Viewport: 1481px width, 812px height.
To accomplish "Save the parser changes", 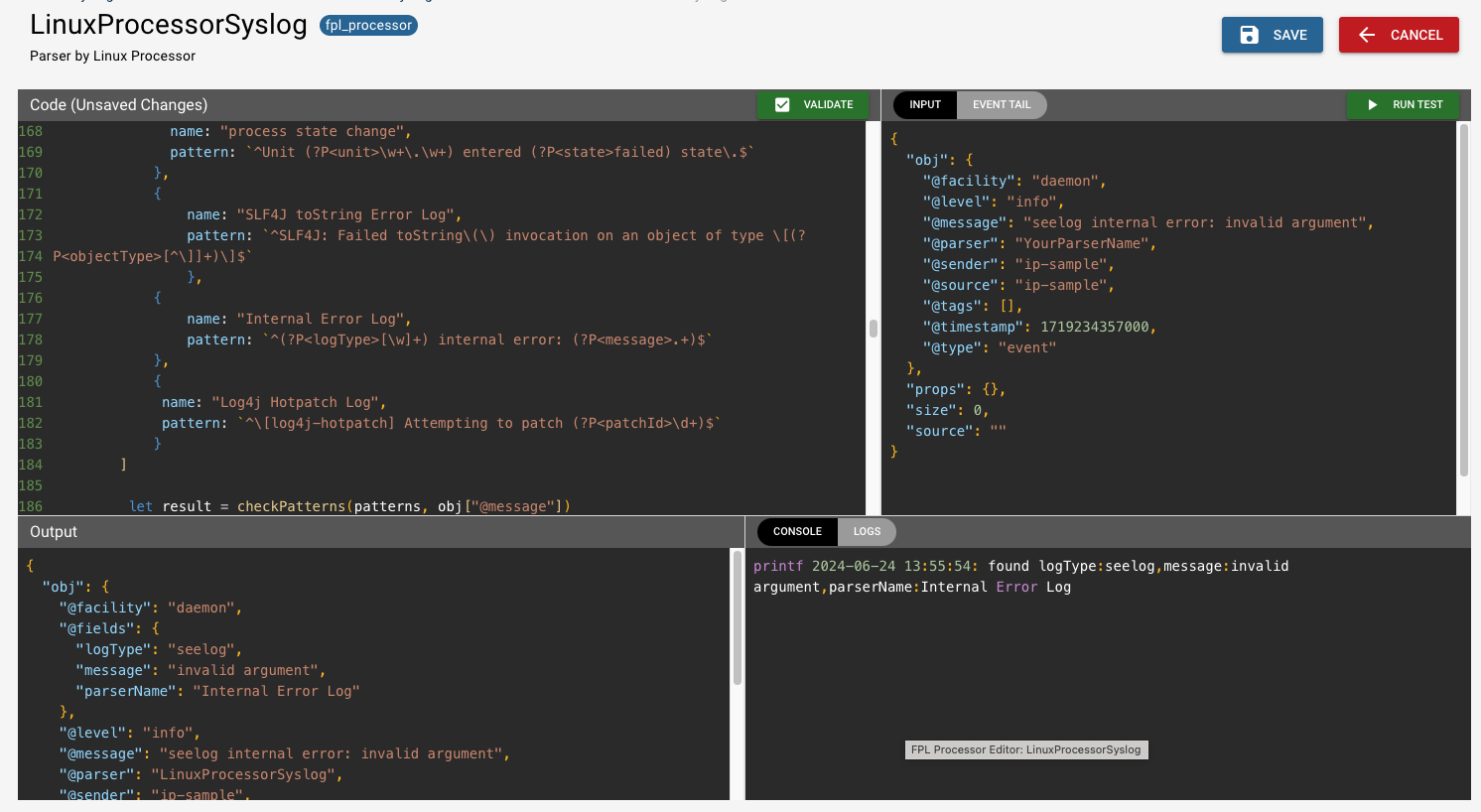I will click(x=1273, y=35).
